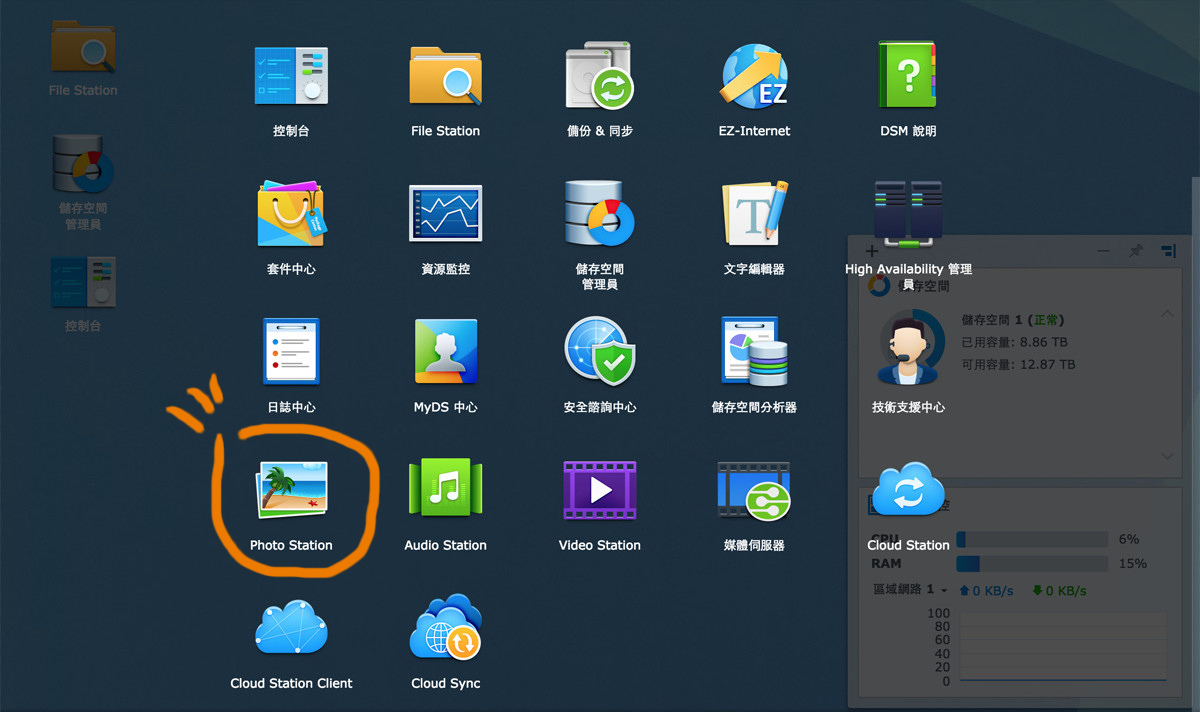Expand storage widget with down chevron
This screenshot has height=712, width=1200.
coord(1166,456)
